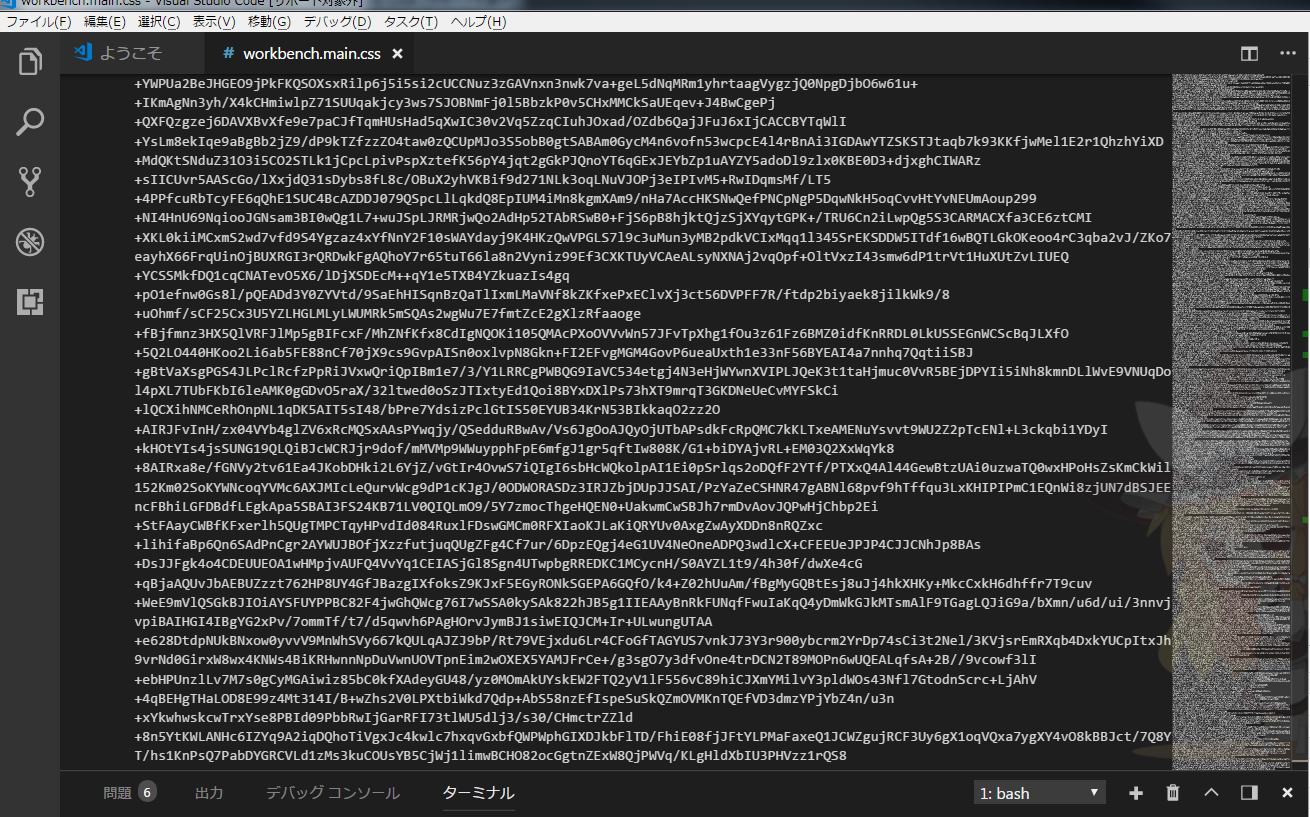Click the line starting with +IKmAgNn3yh

coord(455,103)
